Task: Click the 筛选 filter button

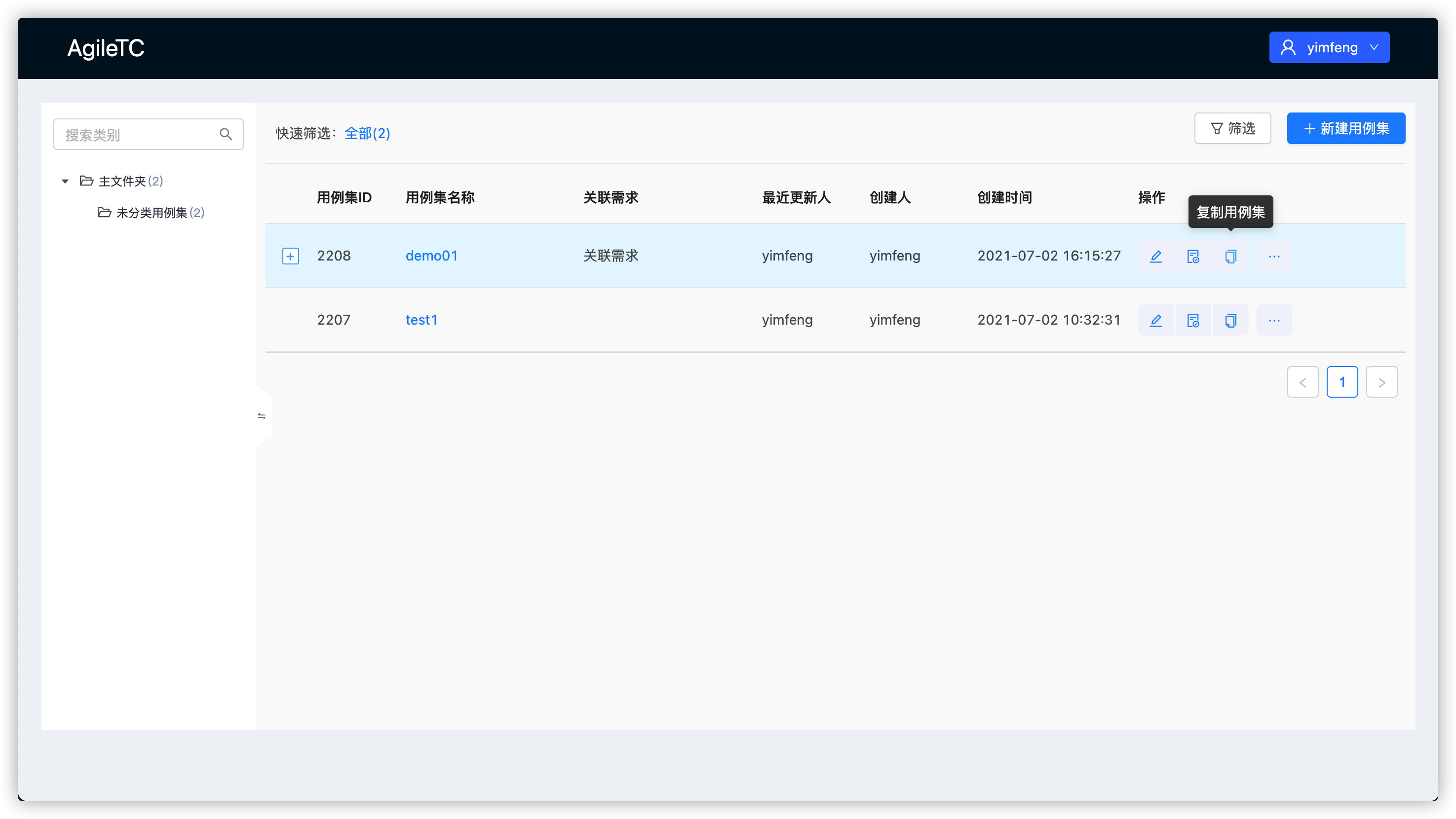Action: pos(1232,128)
